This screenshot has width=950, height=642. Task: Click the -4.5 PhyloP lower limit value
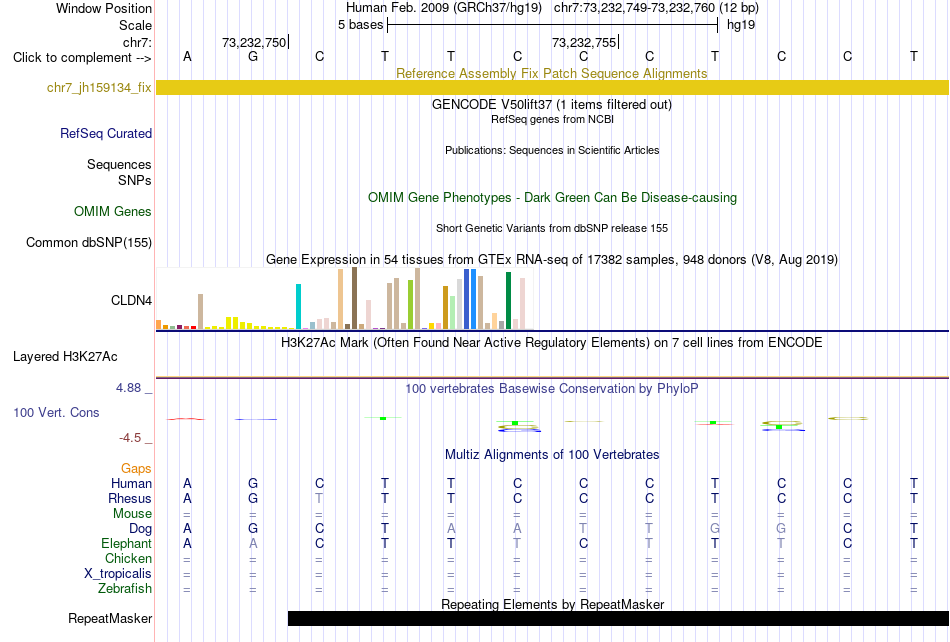130,438
